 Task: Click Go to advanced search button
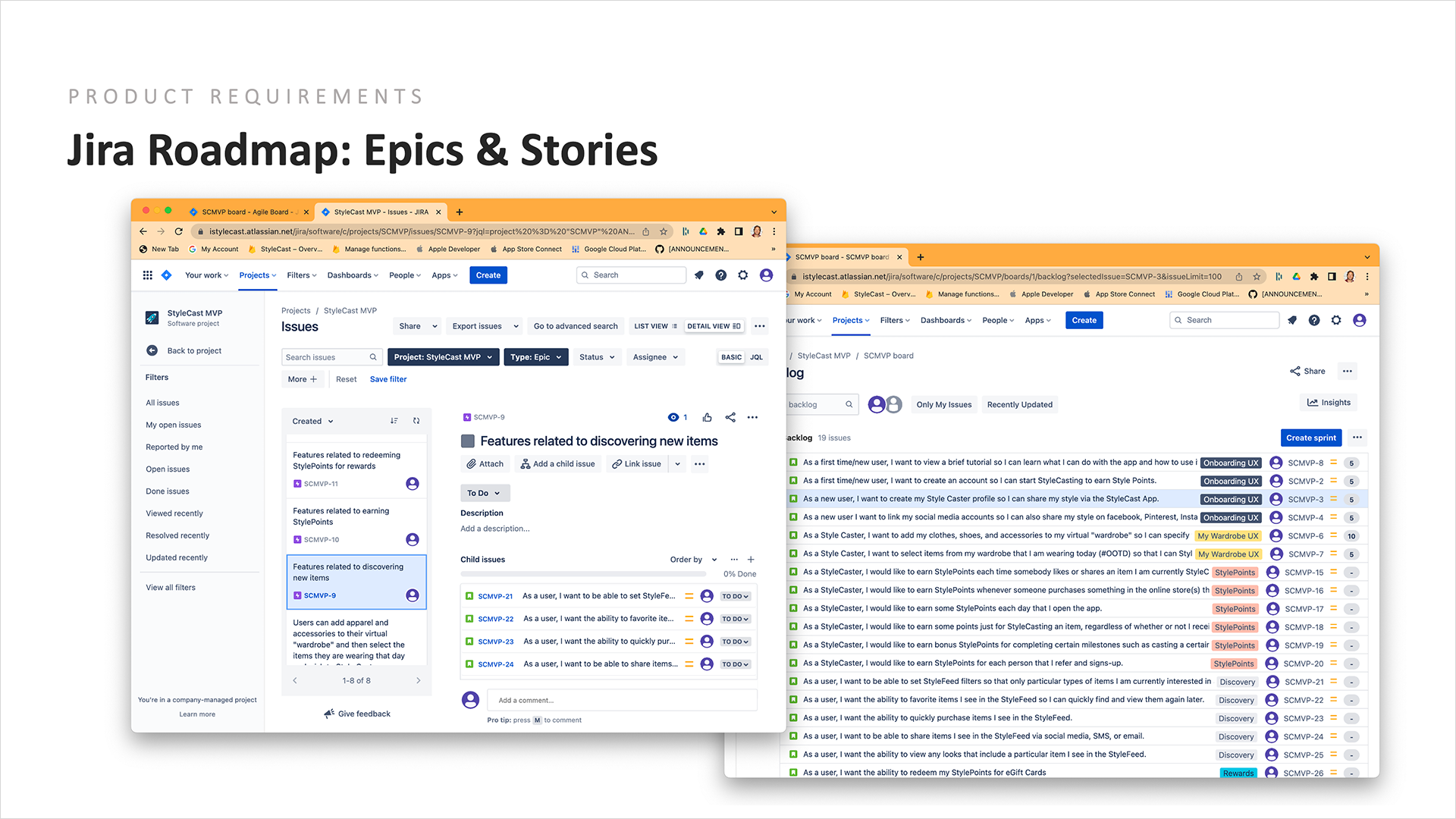tap(576, 326)
